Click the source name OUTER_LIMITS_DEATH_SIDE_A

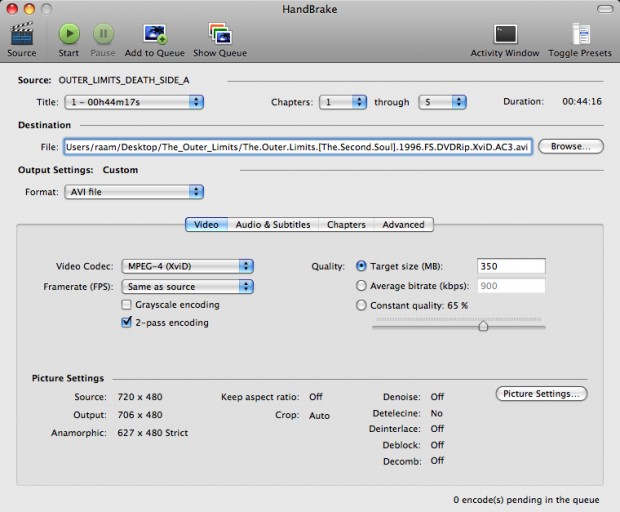[x=124, y=80]
